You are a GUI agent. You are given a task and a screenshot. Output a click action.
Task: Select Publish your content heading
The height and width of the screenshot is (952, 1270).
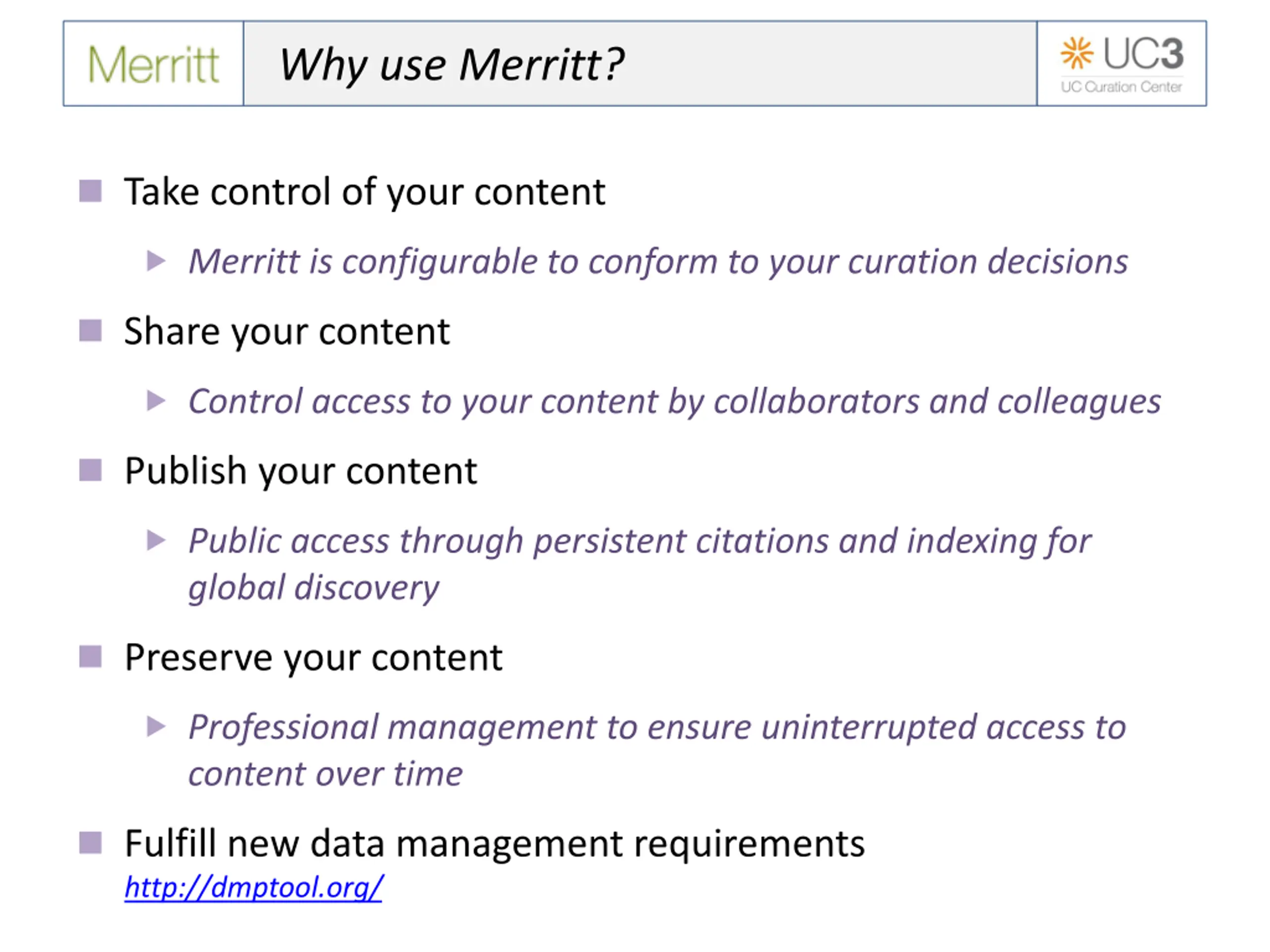(x=301, y=472)
